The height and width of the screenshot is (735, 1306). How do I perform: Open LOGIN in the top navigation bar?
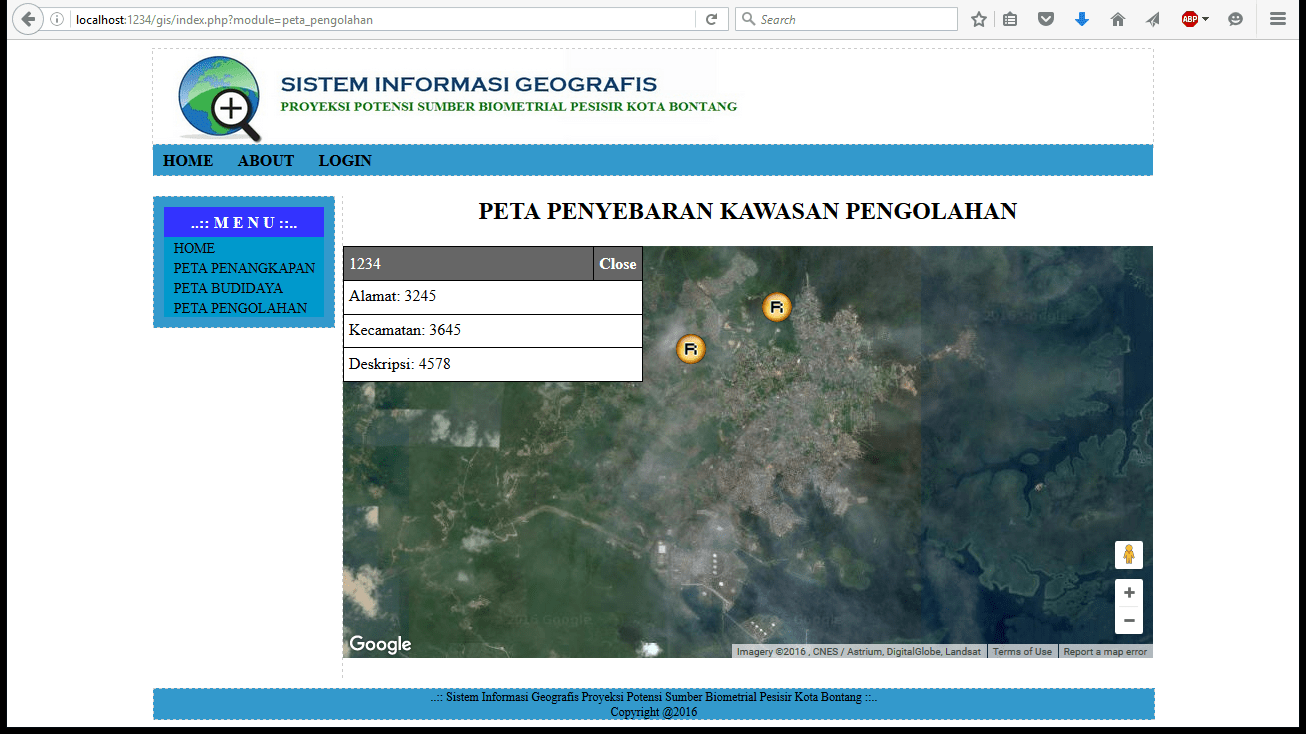click(345, 161)
